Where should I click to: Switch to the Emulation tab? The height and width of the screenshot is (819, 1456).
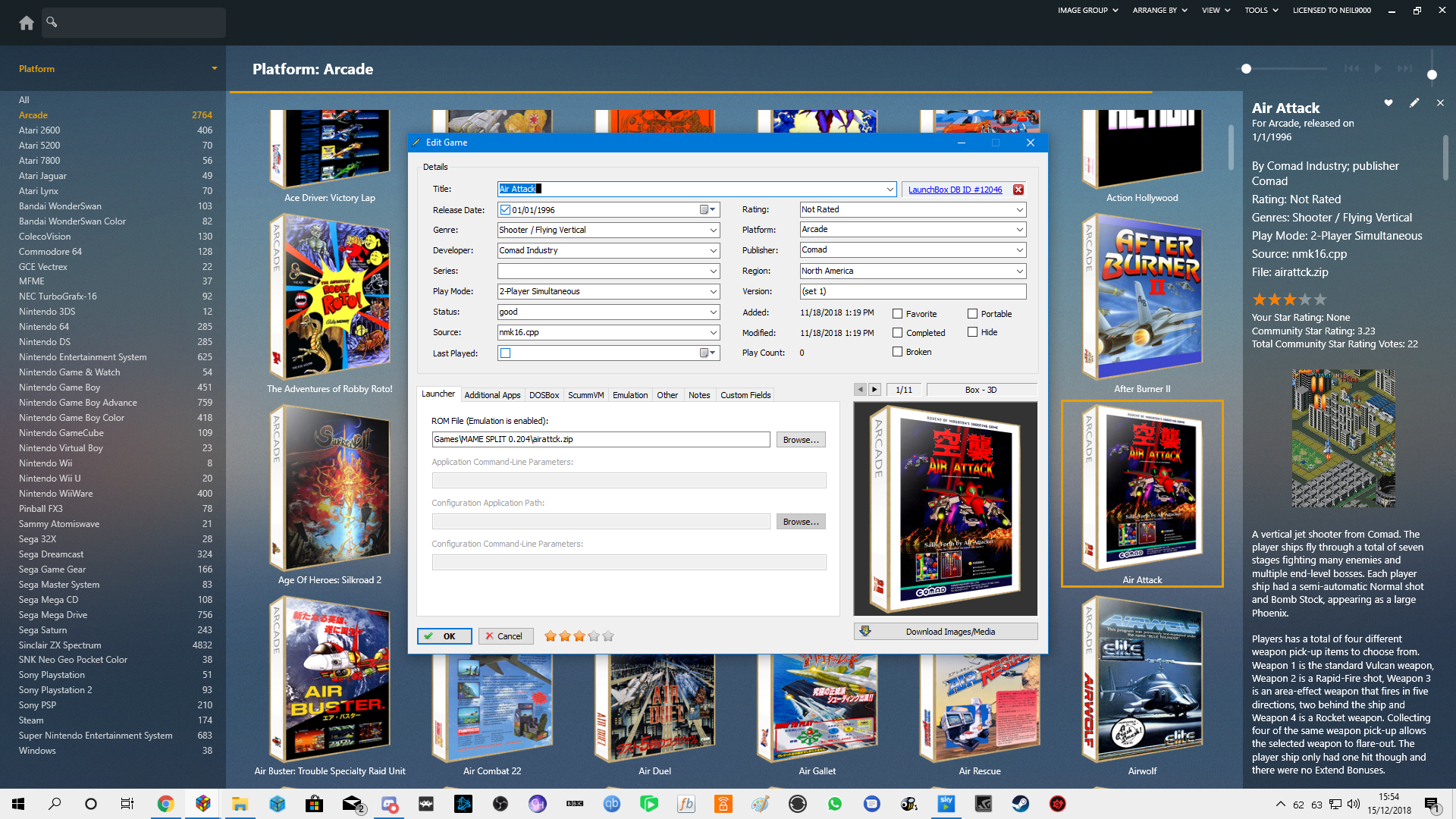tap(630, 395)
